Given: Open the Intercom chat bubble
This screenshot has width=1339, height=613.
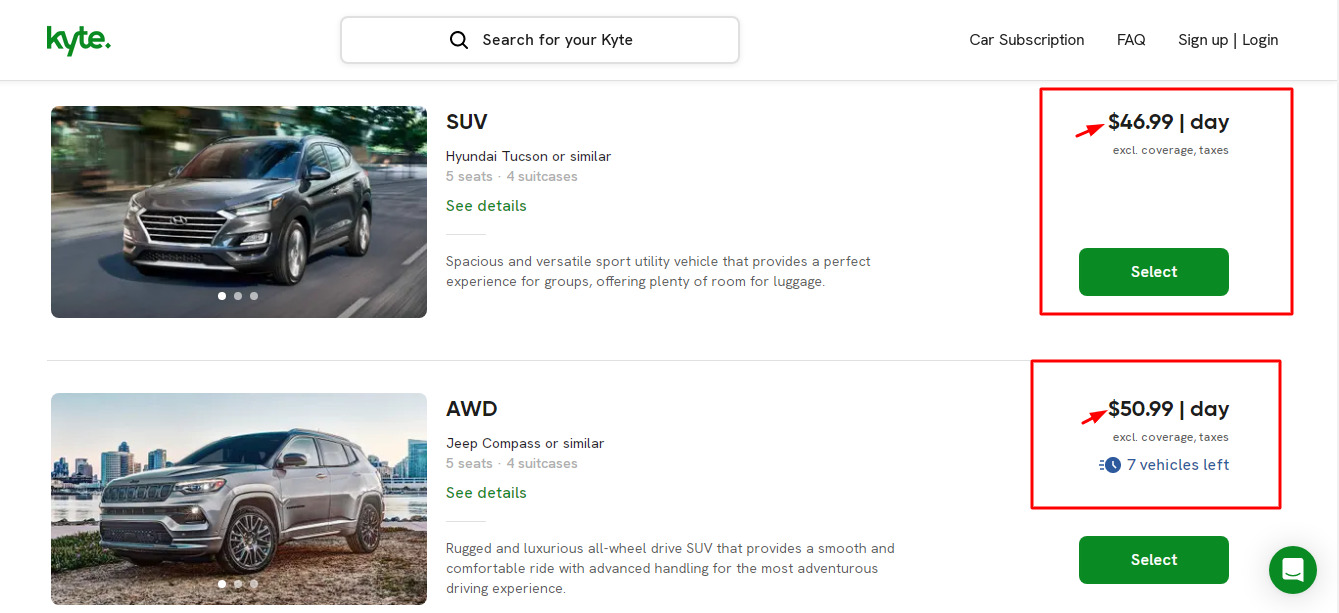Looking at the screenshot, I should pyautogui.click(x=1292, y=570).
